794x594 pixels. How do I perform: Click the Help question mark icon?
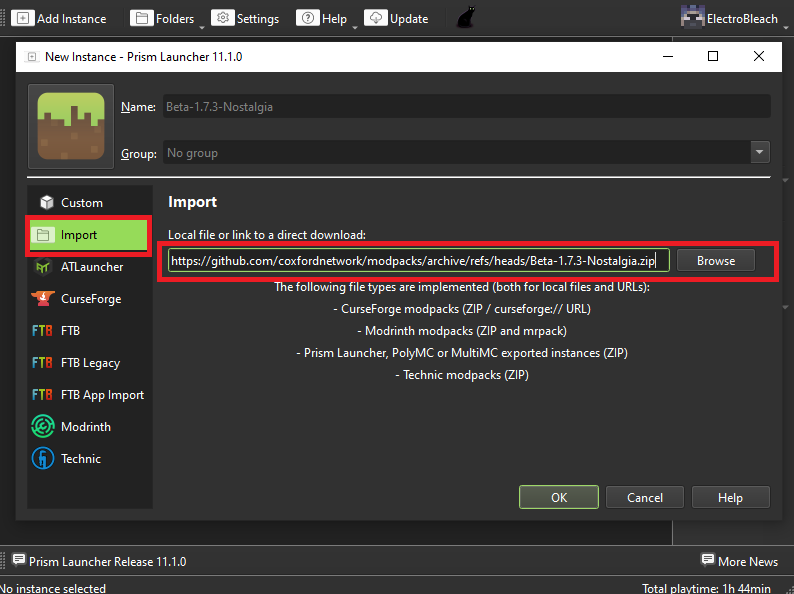pyautogui.click(x=307, y=18)
